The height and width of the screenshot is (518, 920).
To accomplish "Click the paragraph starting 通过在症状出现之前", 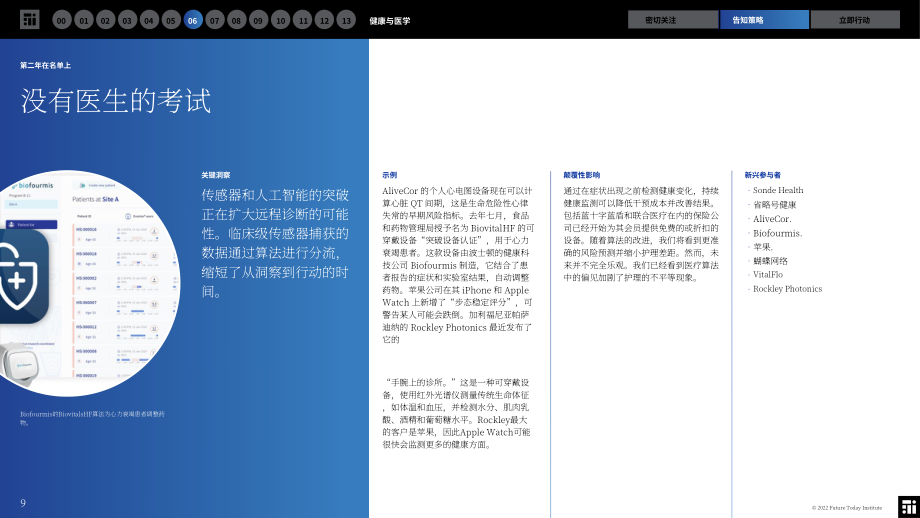I will [x=641, y=234].
